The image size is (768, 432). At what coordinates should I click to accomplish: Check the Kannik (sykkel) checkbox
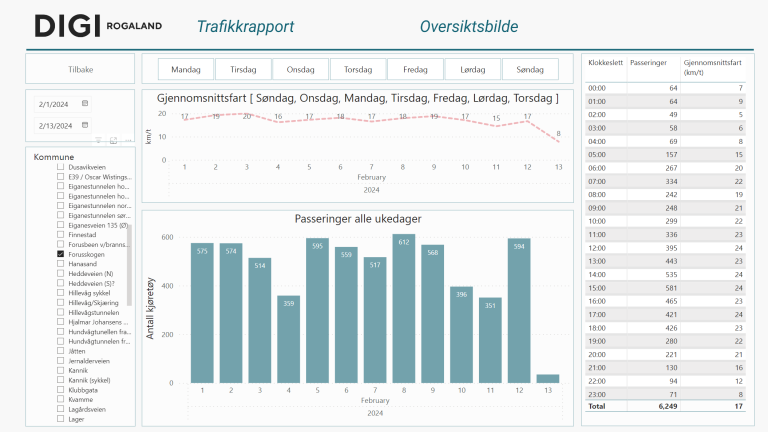pyautogui.click(x=60, y=380)
